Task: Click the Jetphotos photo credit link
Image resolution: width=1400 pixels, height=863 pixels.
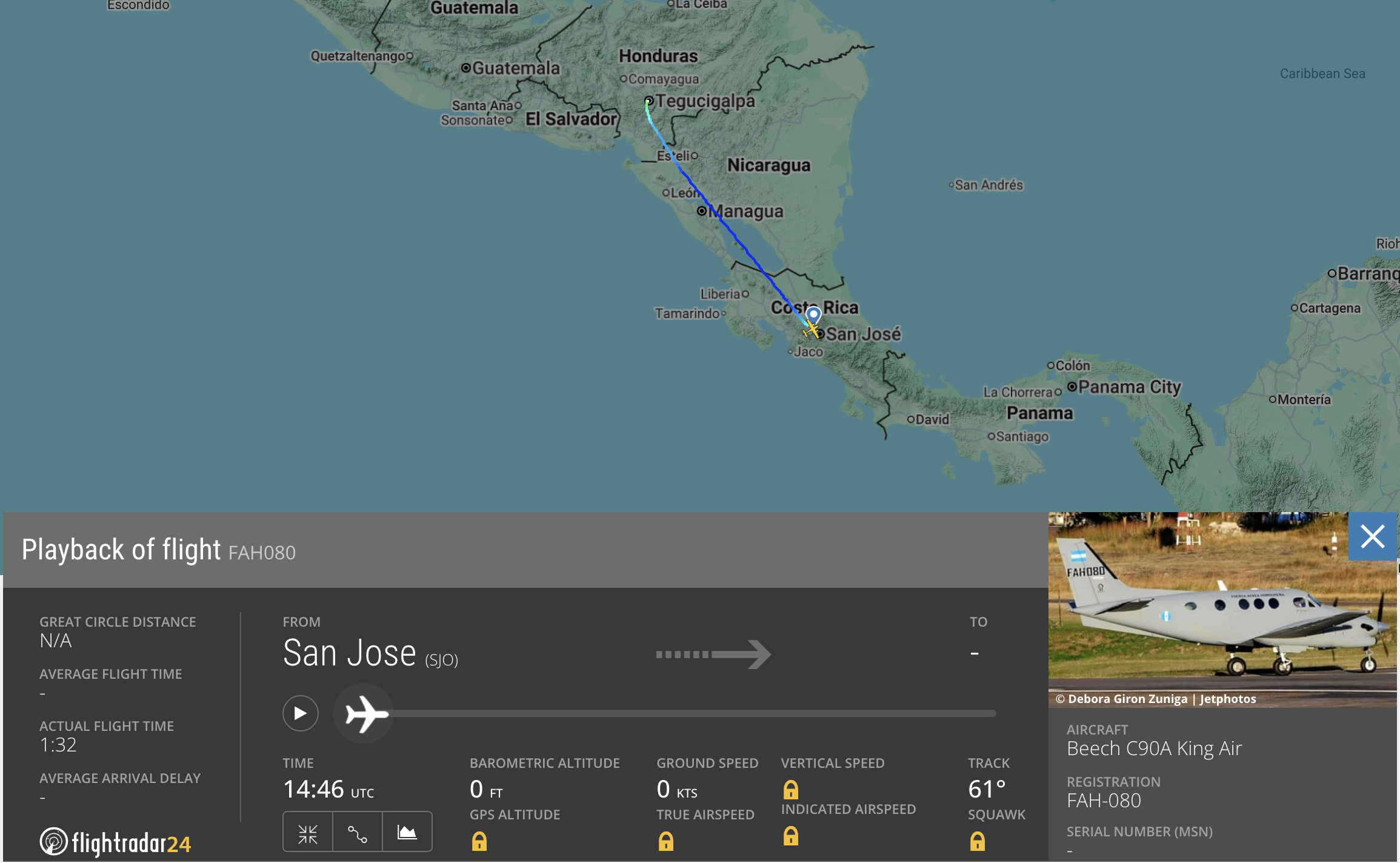Action: (1228, 699)
